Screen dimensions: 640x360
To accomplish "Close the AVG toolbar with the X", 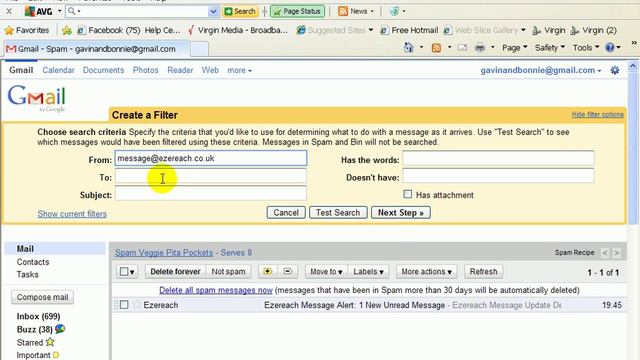I will (9, 11).
